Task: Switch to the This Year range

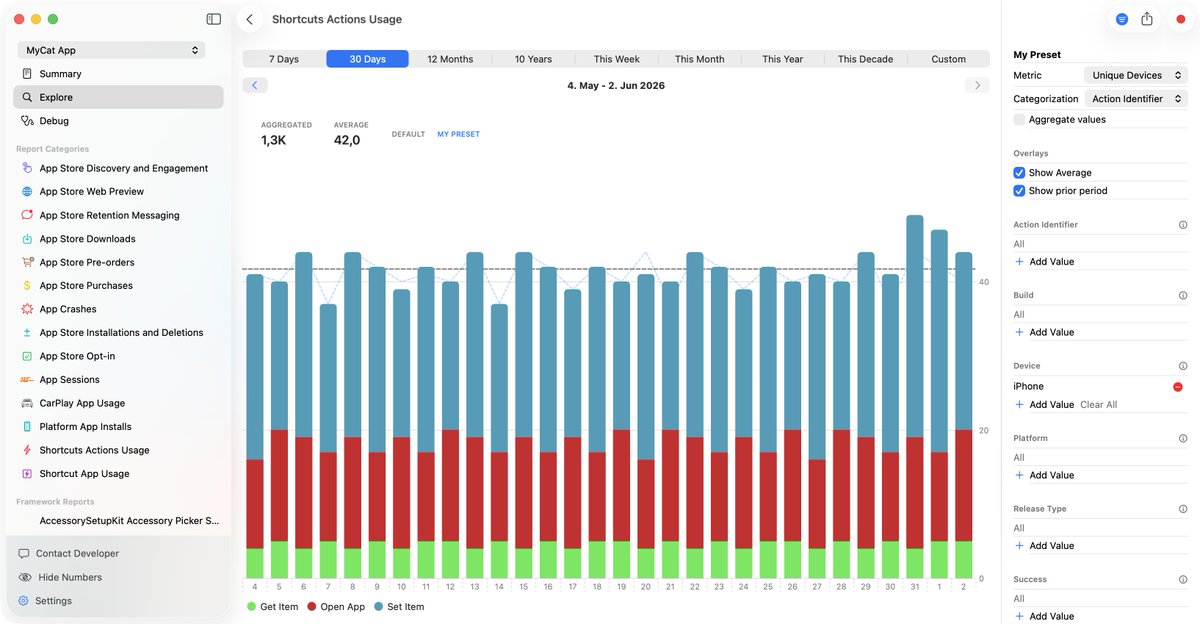Action: 782,59
